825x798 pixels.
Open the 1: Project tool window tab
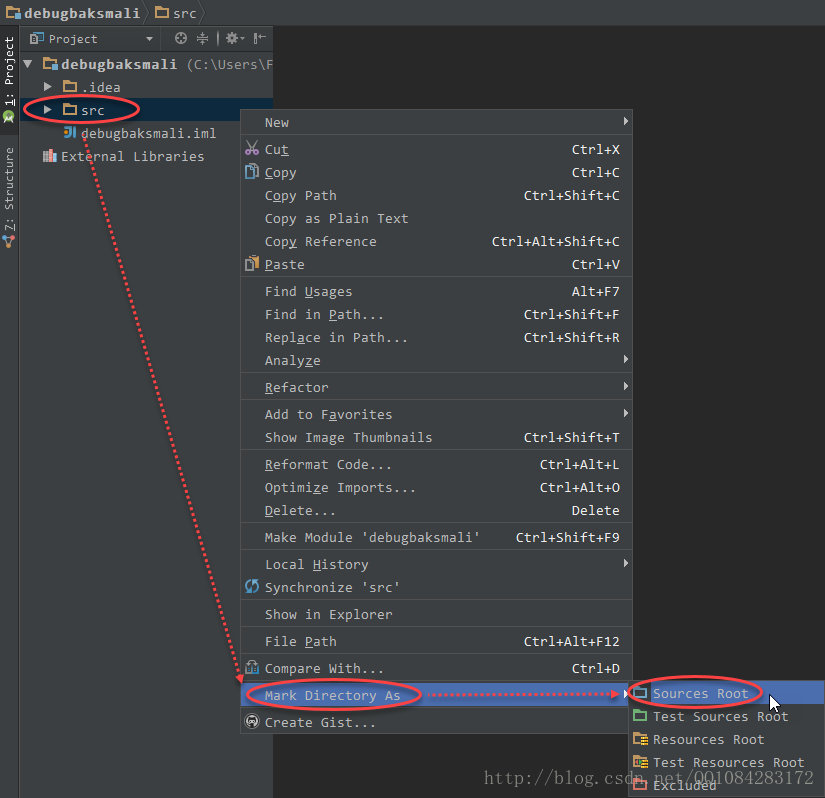pos(9,79)
